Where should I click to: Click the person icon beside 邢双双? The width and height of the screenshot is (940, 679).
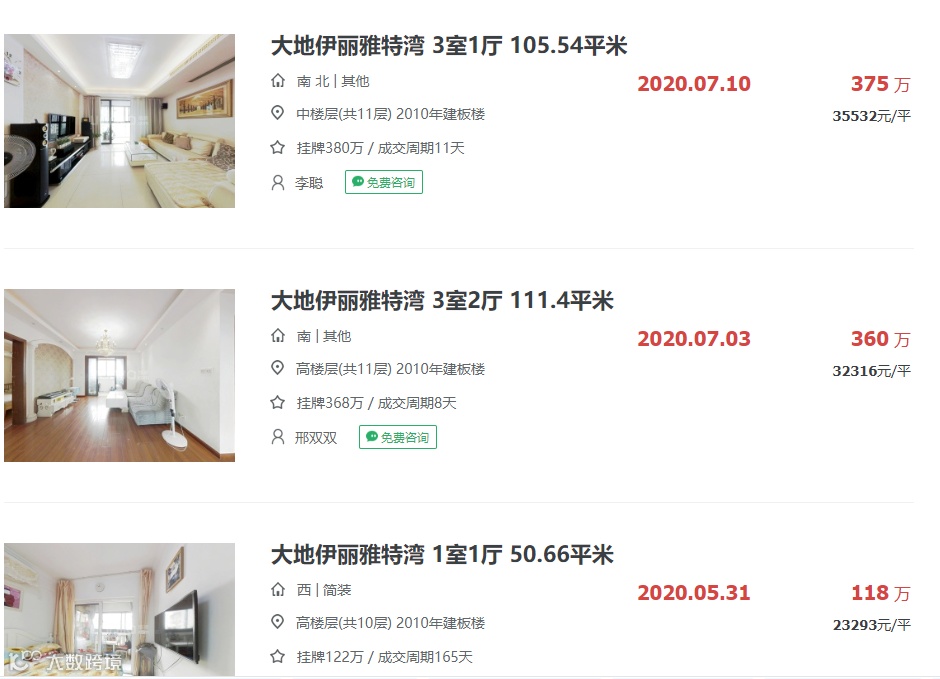coord(278,437)
